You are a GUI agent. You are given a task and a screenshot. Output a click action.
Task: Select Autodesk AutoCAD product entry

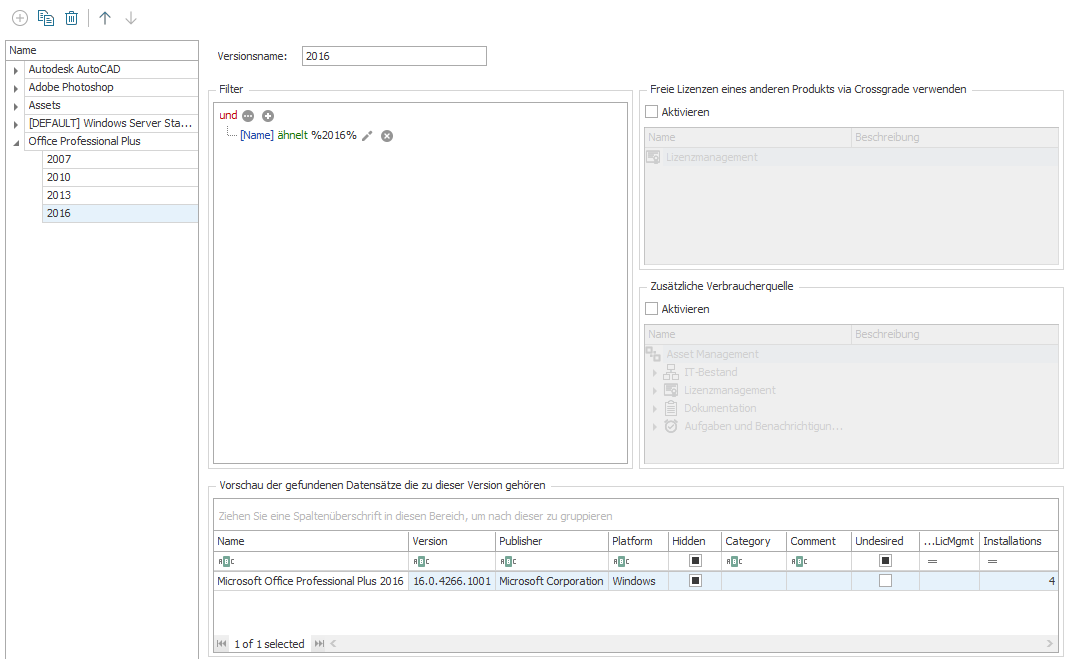point(111,69)
